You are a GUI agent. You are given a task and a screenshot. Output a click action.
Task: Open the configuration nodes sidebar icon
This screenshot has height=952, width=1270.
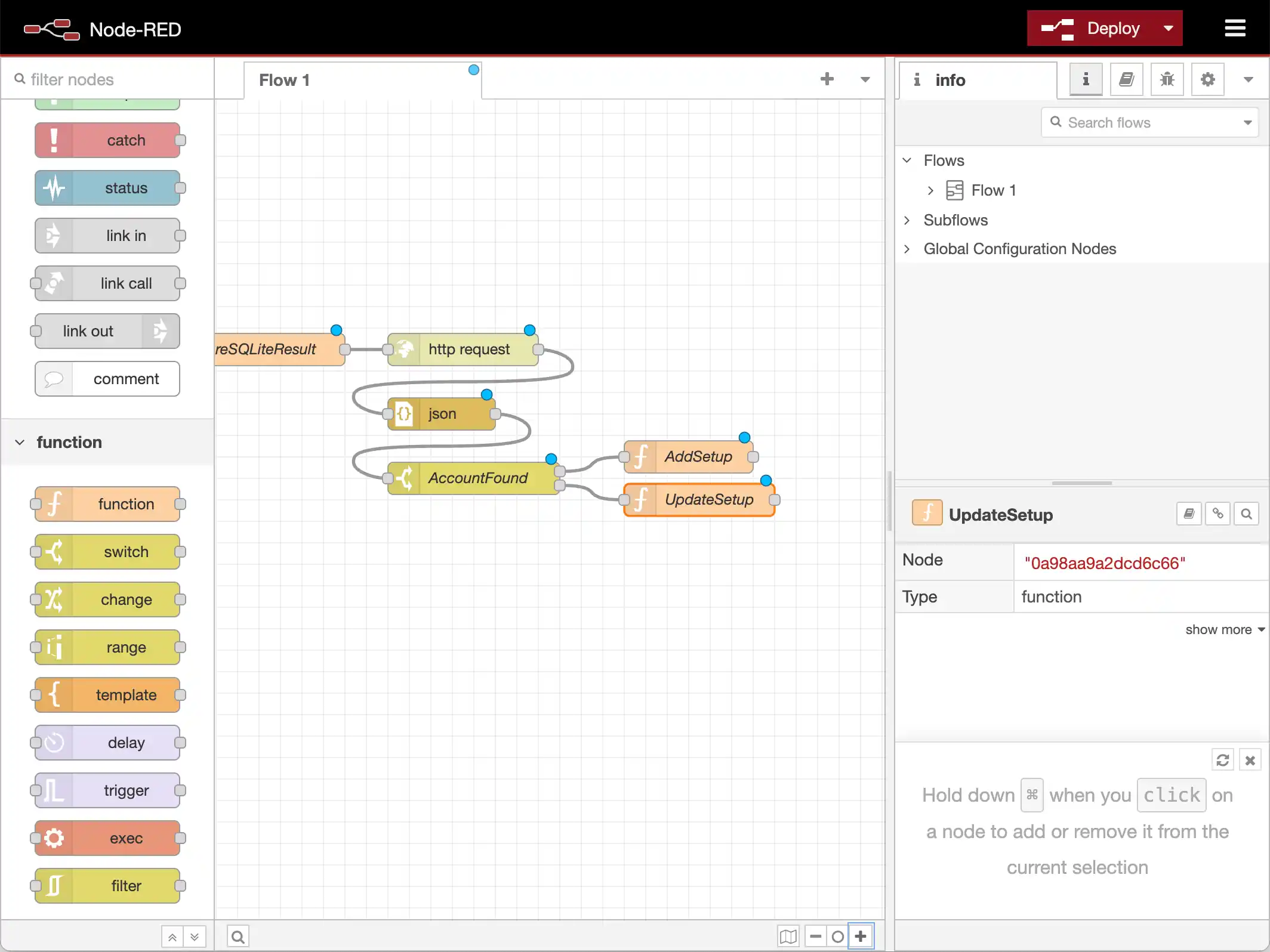1207,79
